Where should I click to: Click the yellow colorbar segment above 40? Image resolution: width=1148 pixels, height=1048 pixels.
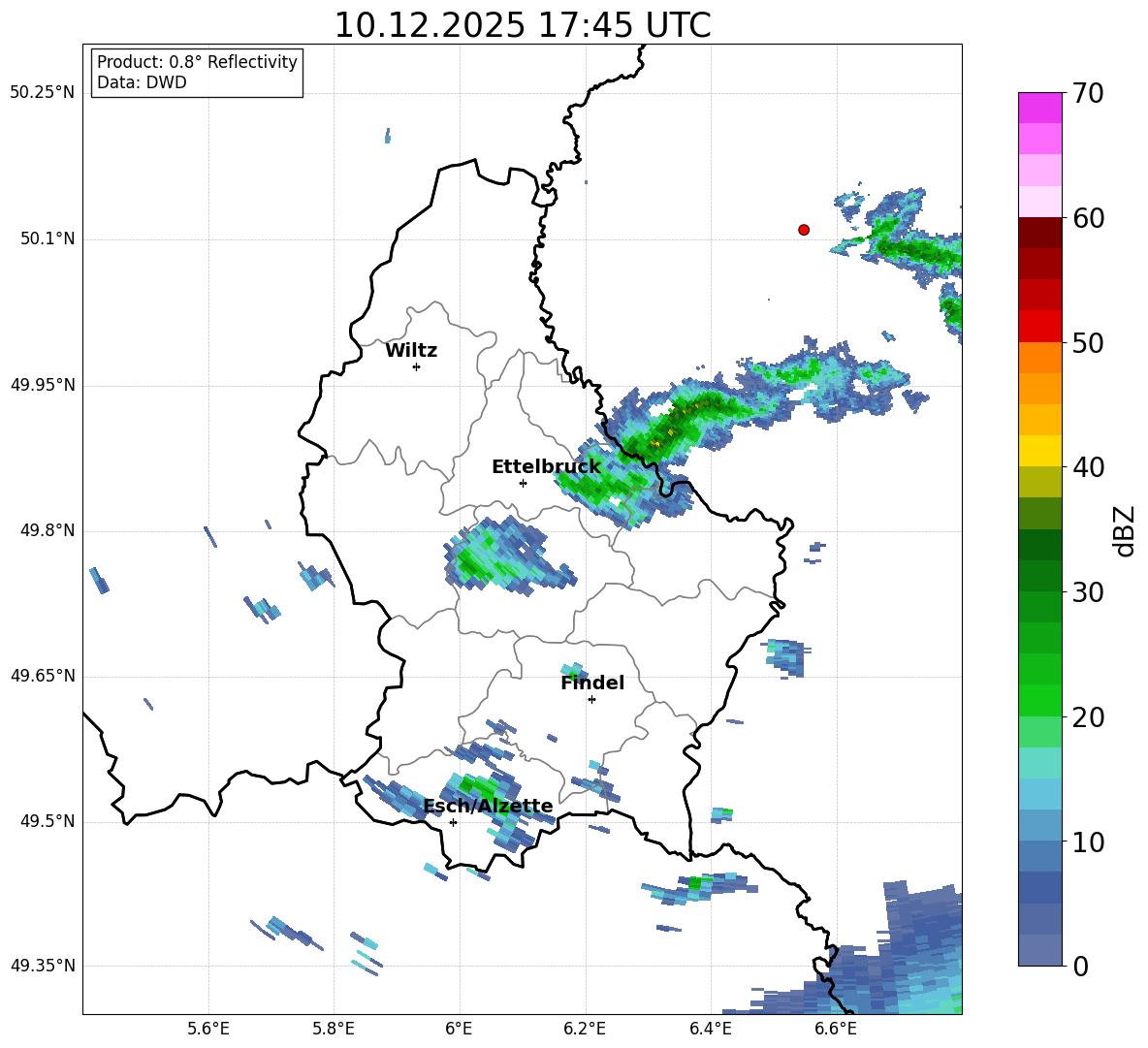[1039, 451]
